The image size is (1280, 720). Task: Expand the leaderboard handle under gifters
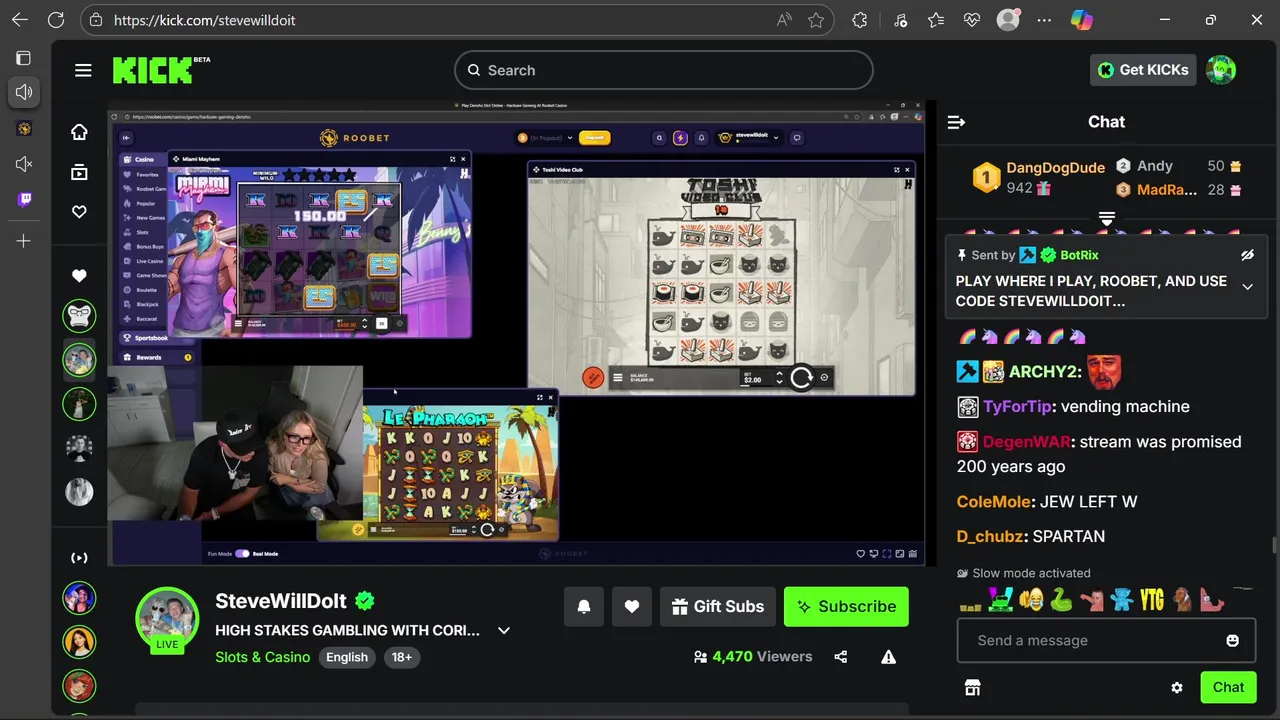[1107, 218]
